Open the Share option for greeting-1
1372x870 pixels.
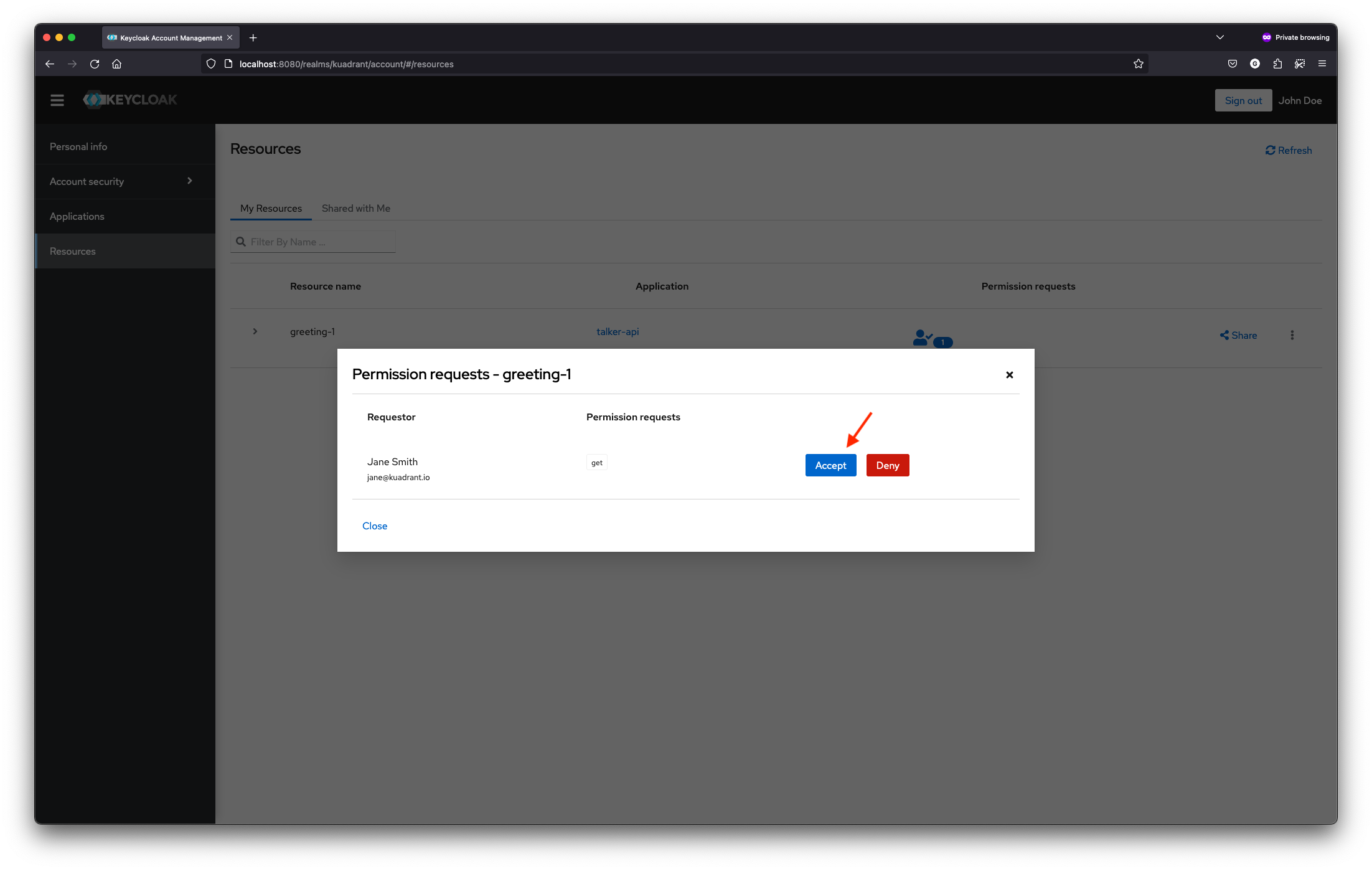(1238, 335)
